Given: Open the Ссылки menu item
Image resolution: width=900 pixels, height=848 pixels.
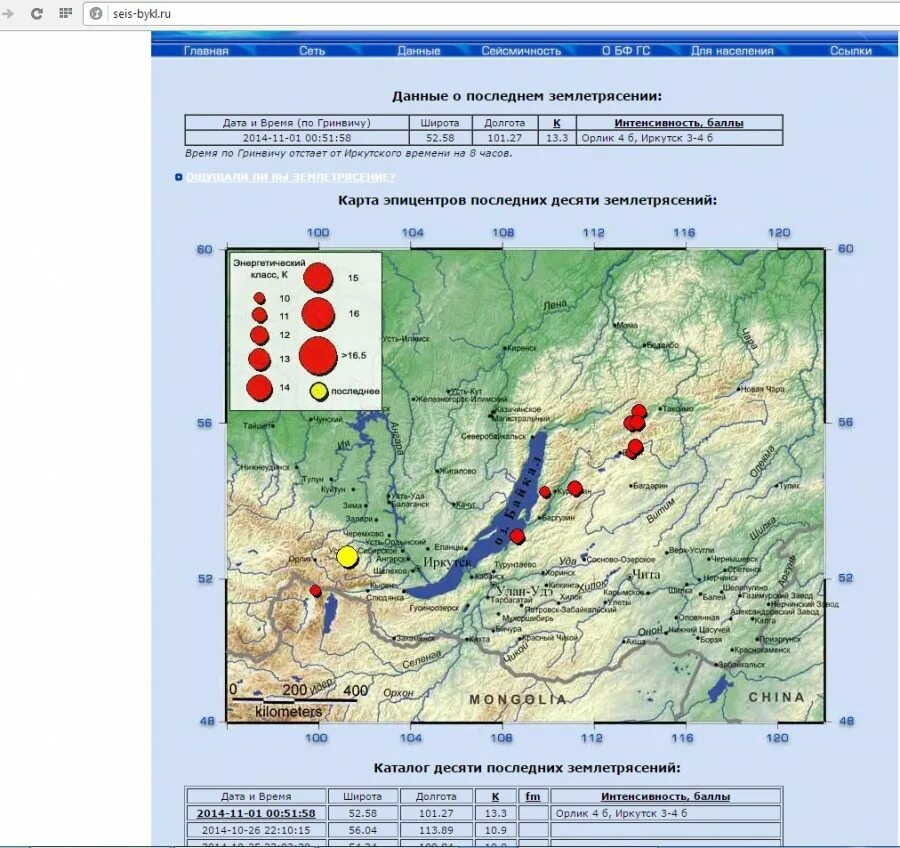Looking at the screenshot, I should click(x=851, y=51).
